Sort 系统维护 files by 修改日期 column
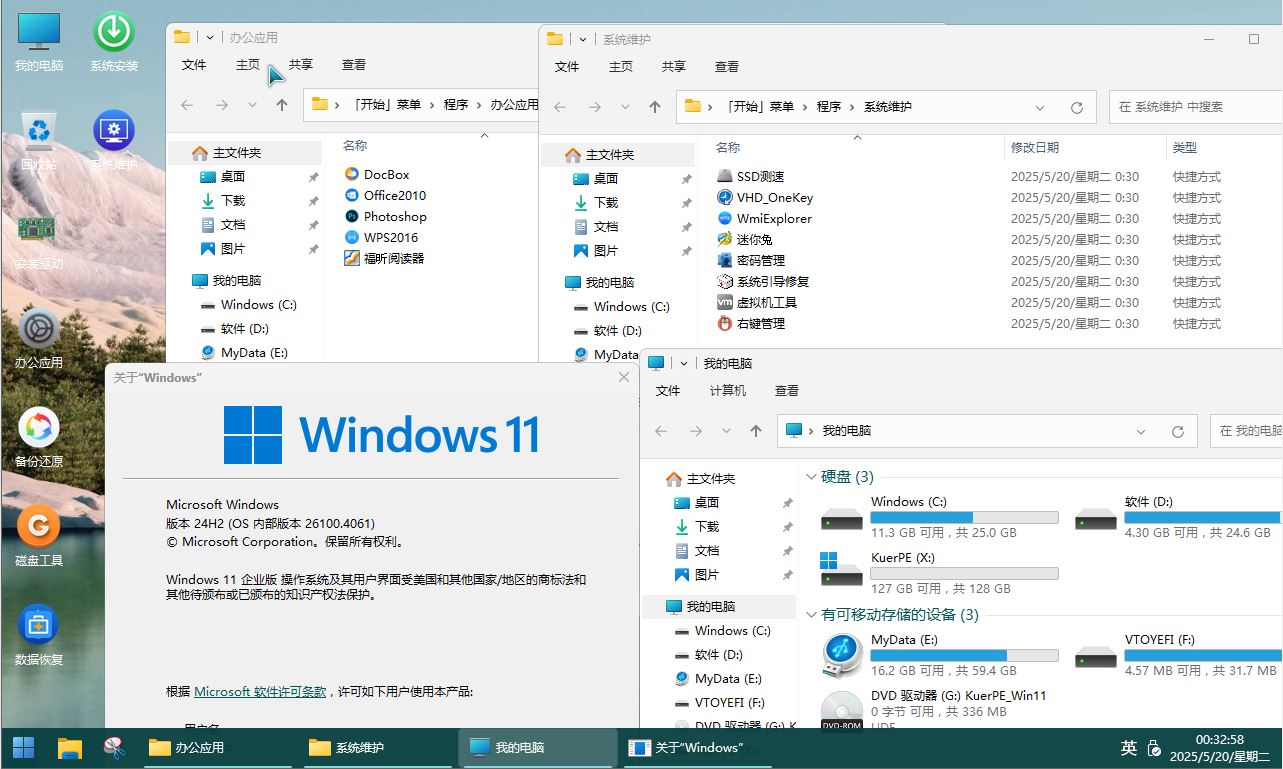Screen dimensions: 1283x769 click(1035, 147)
